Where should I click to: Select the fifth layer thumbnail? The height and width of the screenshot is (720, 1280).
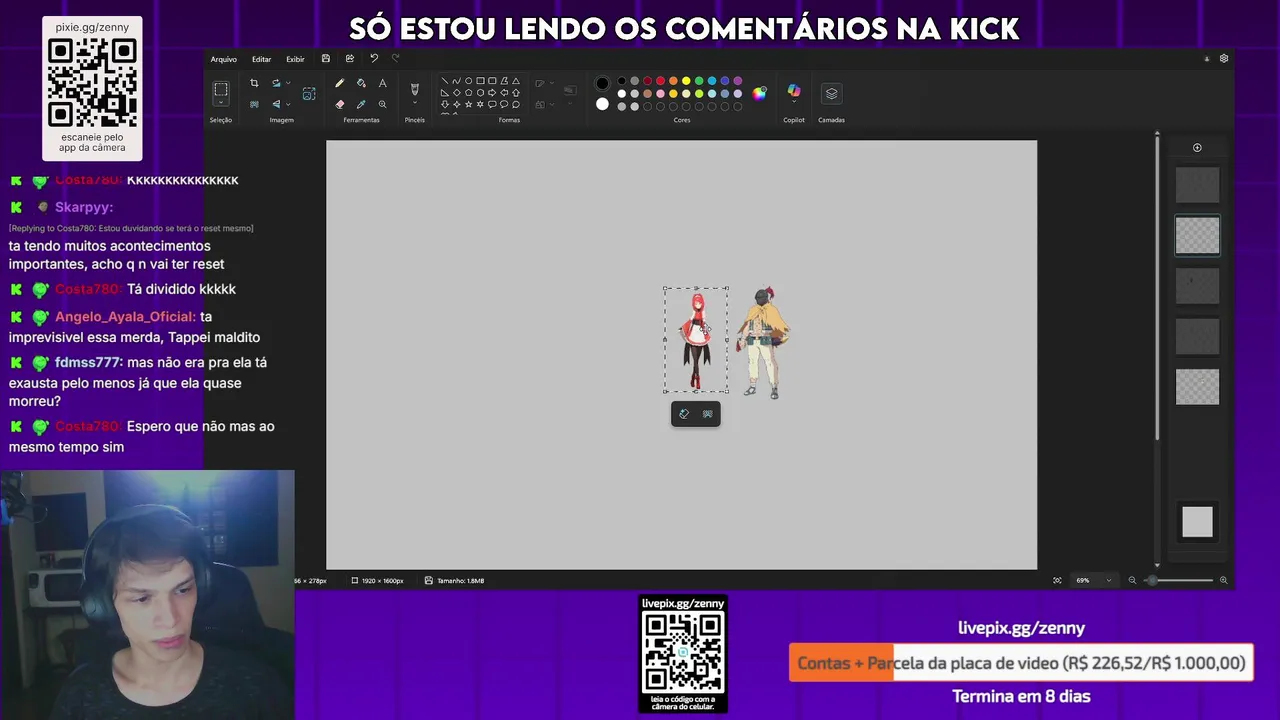[x=1197, y=387]
